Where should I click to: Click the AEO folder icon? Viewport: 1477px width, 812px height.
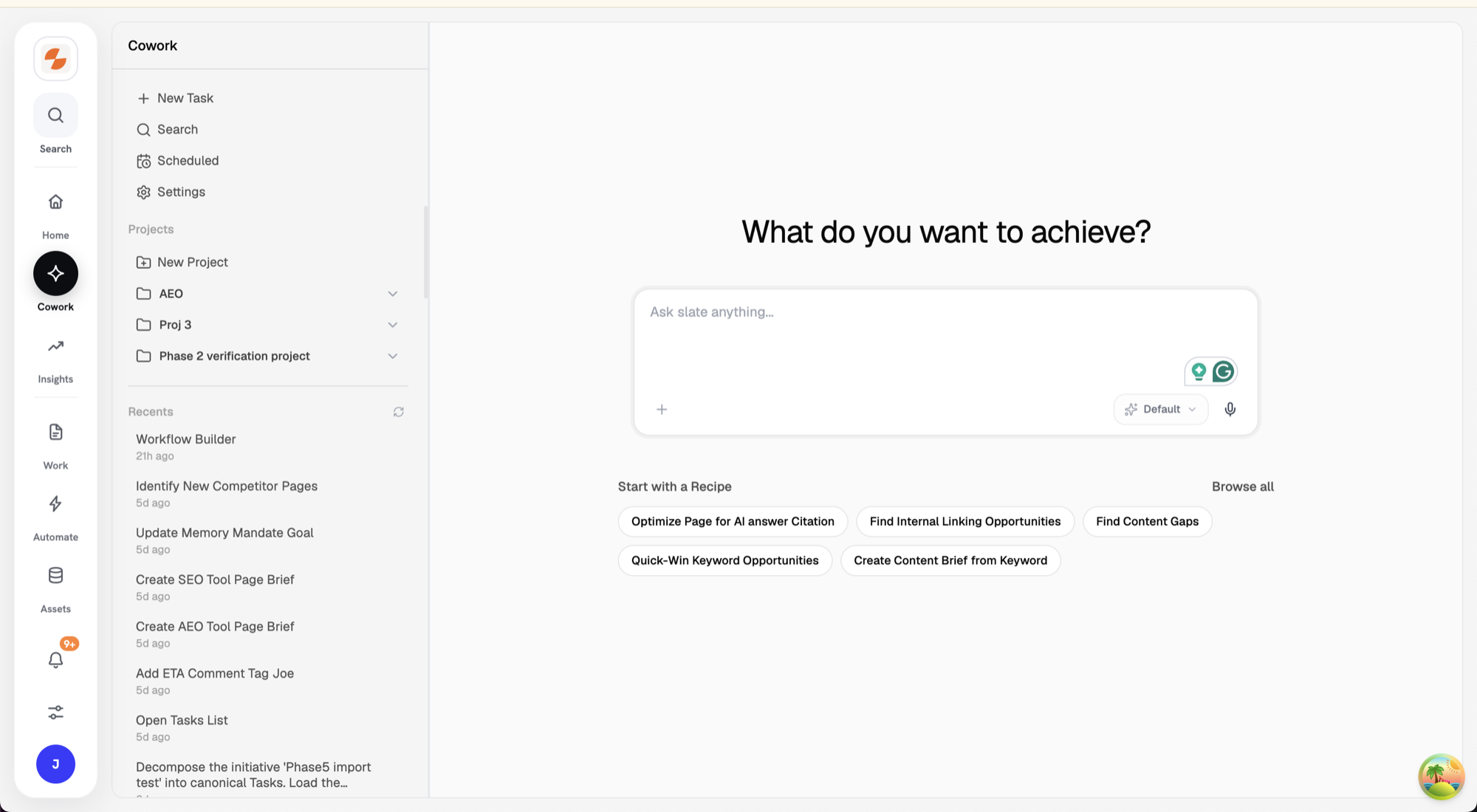143,294
